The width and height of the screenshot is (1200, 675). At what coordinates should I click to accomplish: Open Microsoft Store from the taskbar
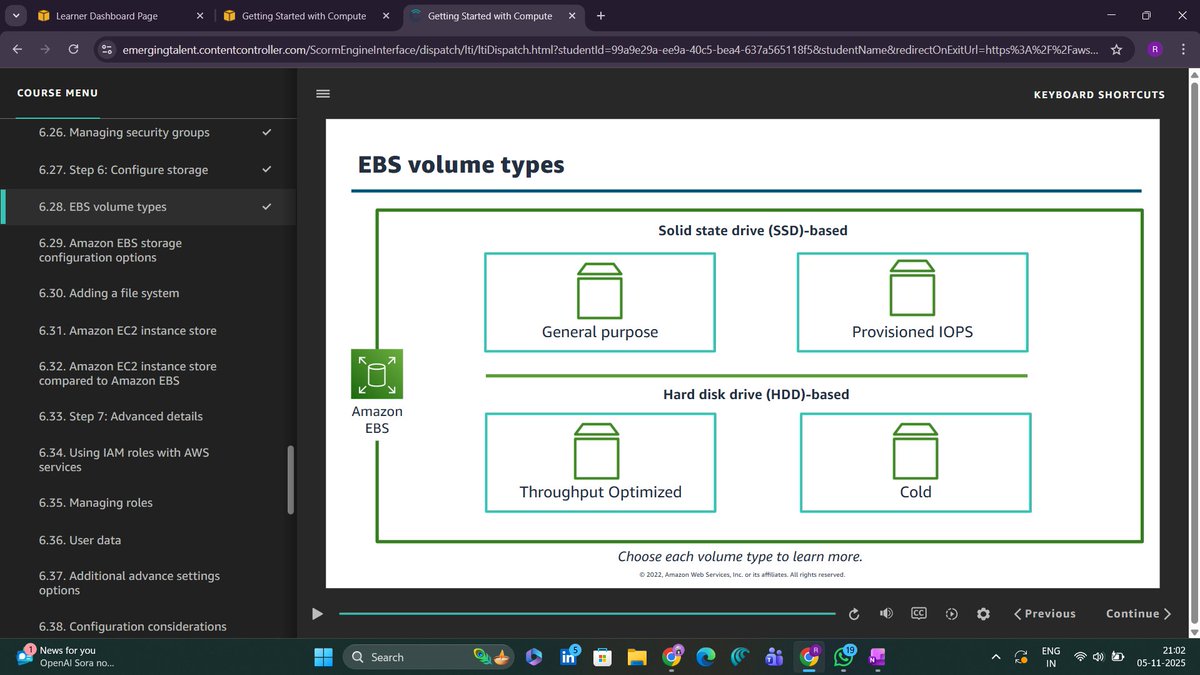(602, 657)
